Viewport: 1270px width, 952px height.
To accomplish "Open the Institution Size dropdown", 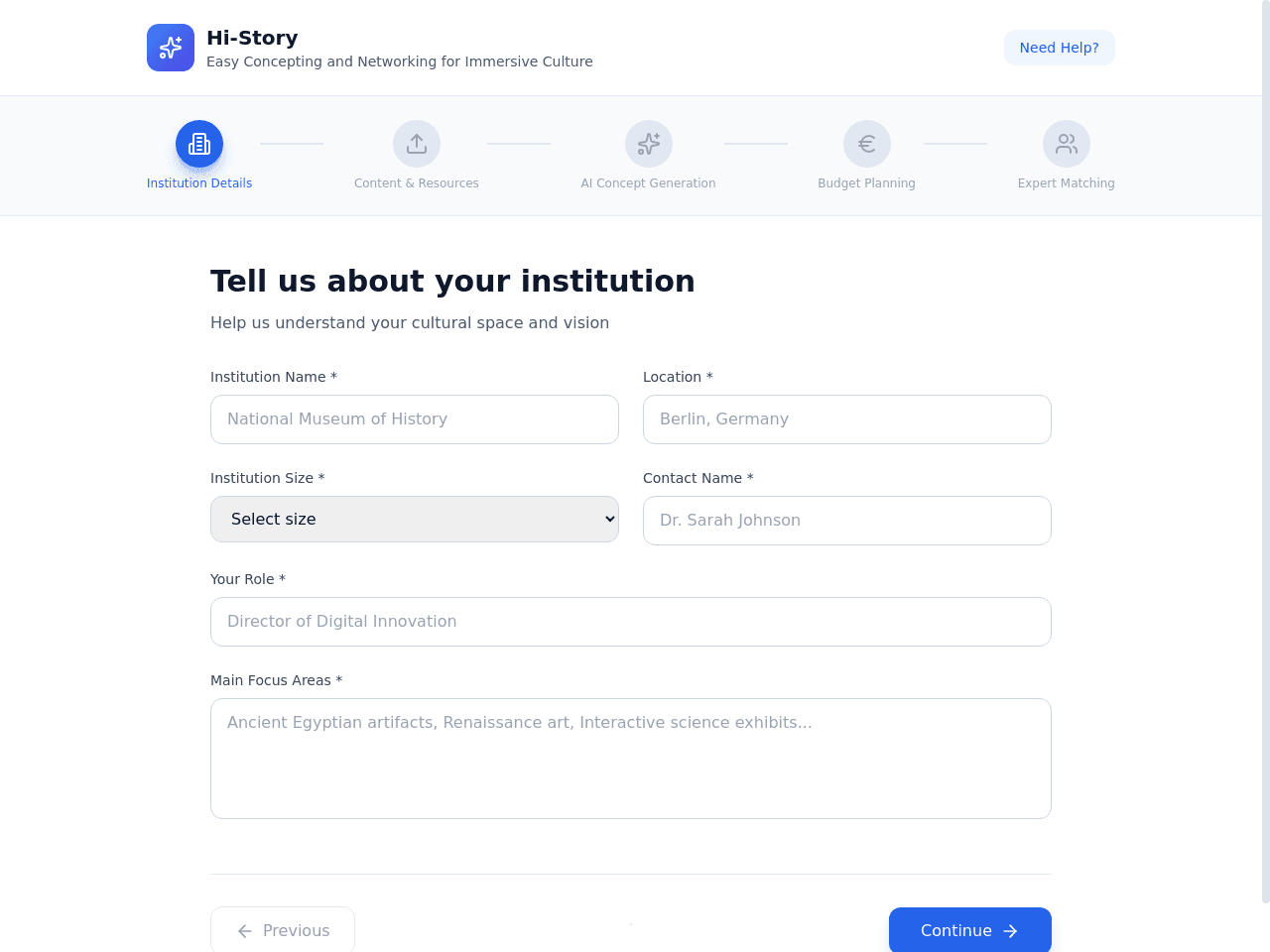I will tap(415, 520).
